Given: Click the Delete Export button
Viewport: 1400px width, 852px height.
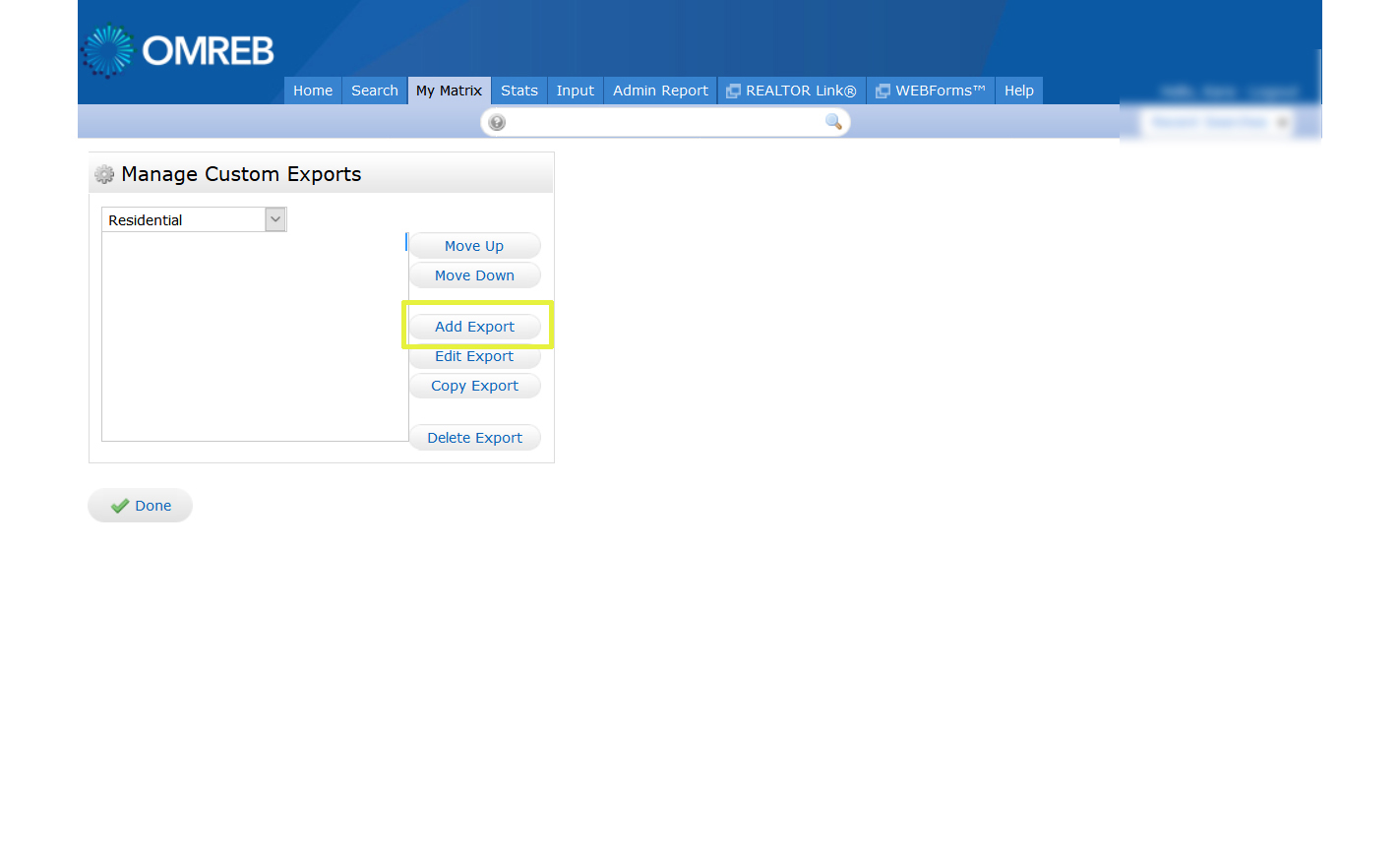Looking at the screenshot, I should pos(474,438).
